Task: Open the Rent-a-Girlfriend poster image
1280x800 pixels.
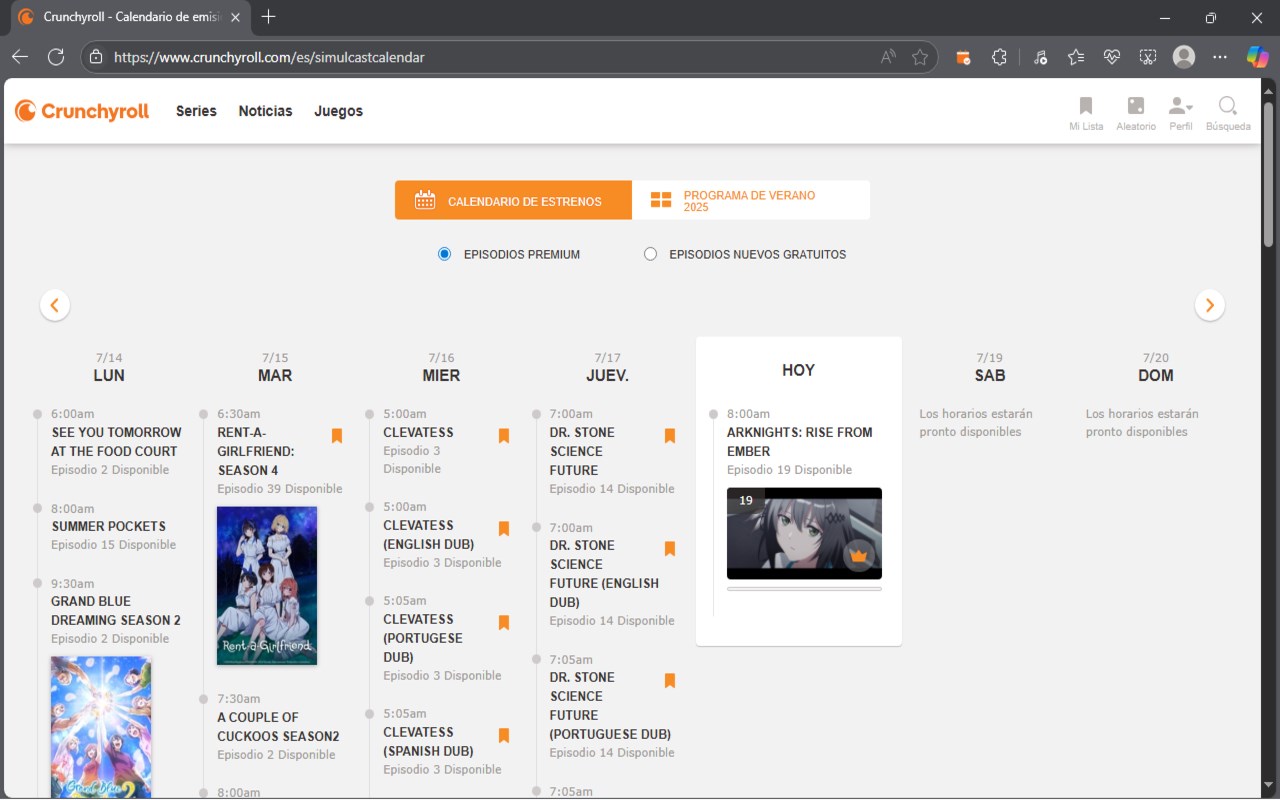Action: pos(267,586)
